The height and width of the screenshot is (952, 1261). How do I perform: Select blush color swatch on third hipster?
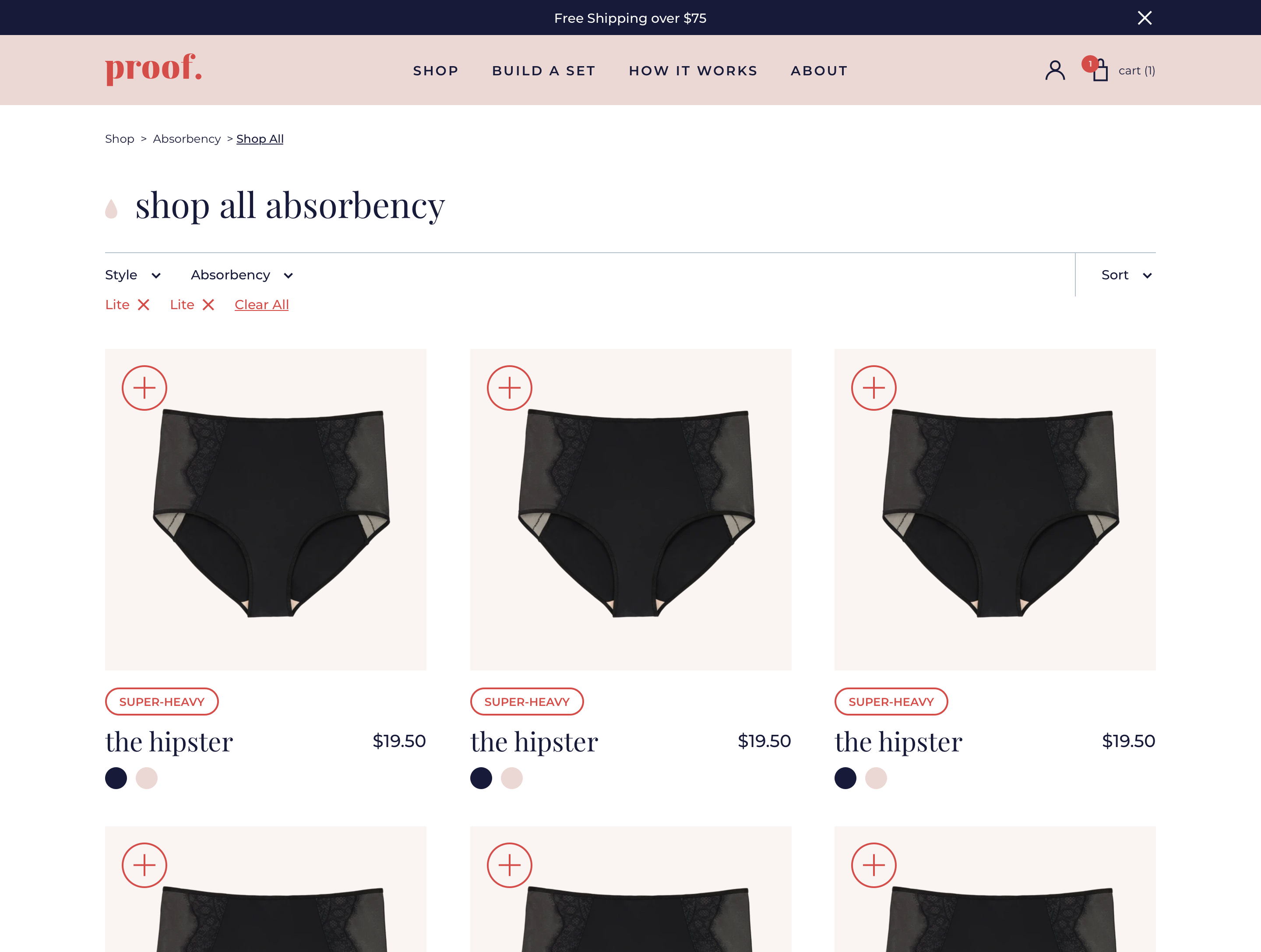coord(876,778)
